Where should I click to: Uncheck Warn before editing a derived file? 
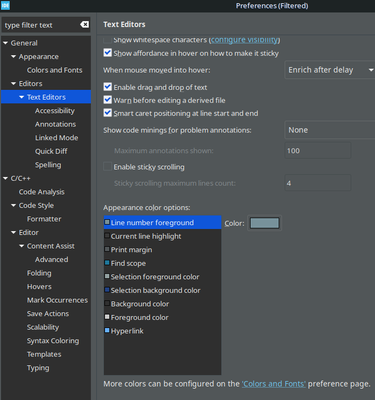click(x=107, y=100)
